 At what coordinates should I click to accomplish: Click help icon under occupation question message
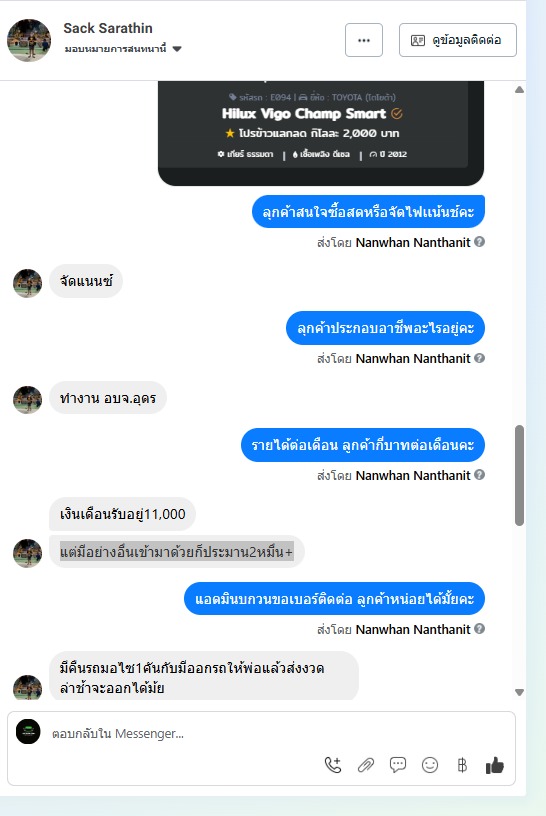coord(480,358)
